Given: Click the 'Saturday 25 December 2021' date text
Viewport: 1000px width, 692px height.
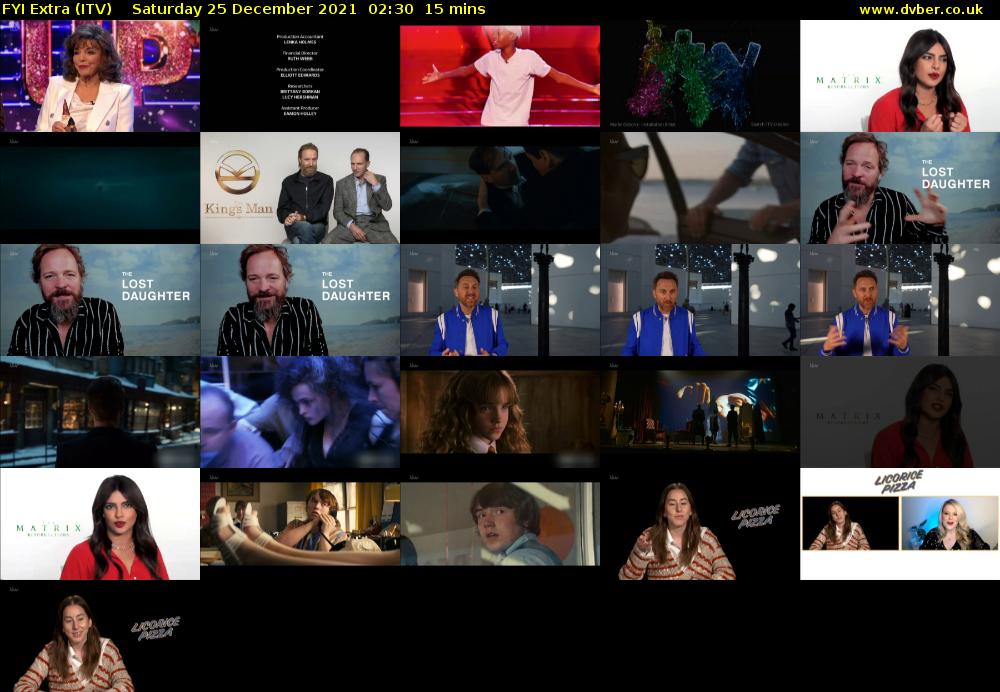Looking at the screenshot, I should click(244, 10).
